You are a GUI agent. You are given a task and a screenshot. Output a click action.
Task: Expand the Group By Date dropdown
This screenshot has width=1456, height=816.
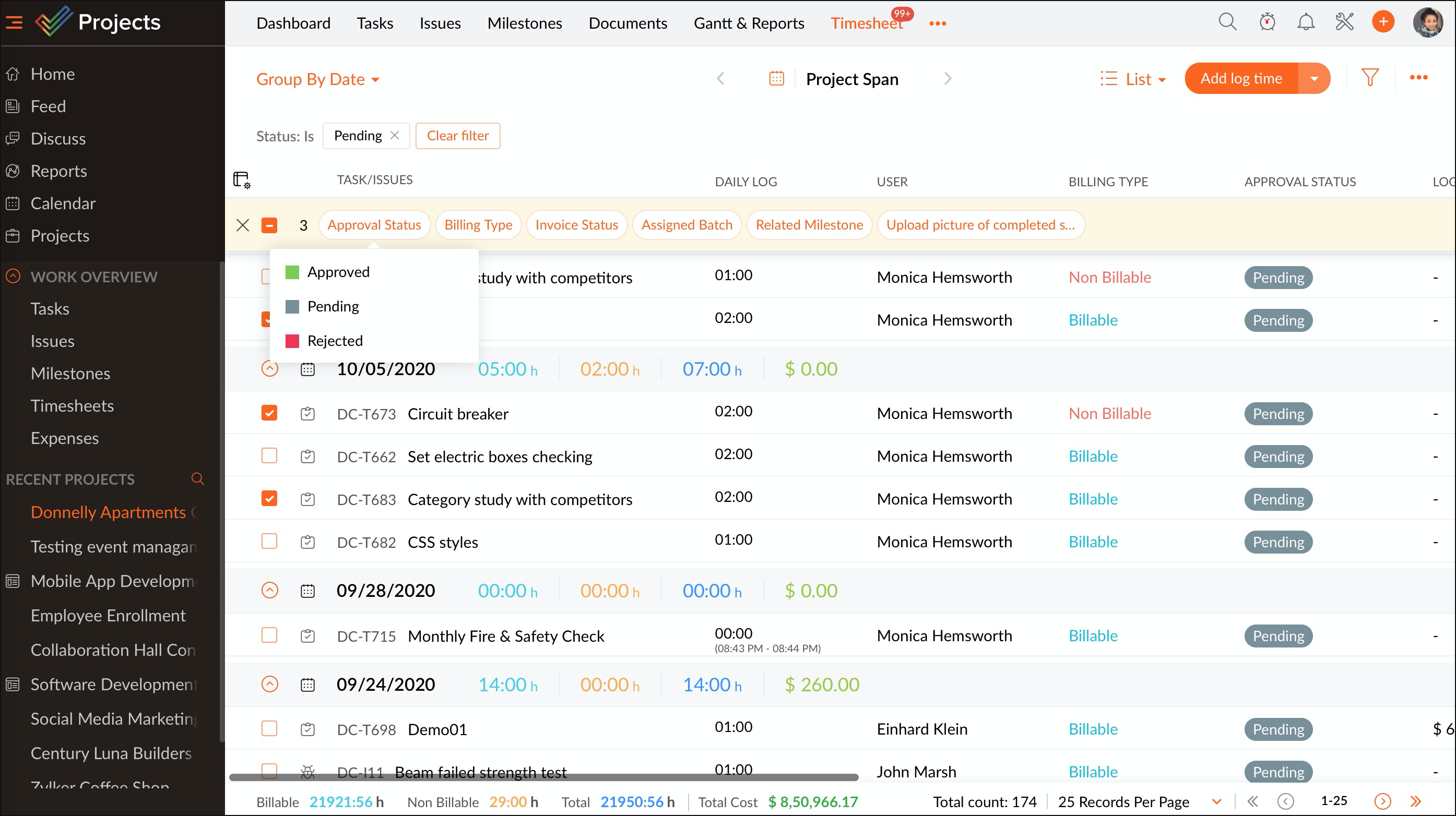[317, 79]
